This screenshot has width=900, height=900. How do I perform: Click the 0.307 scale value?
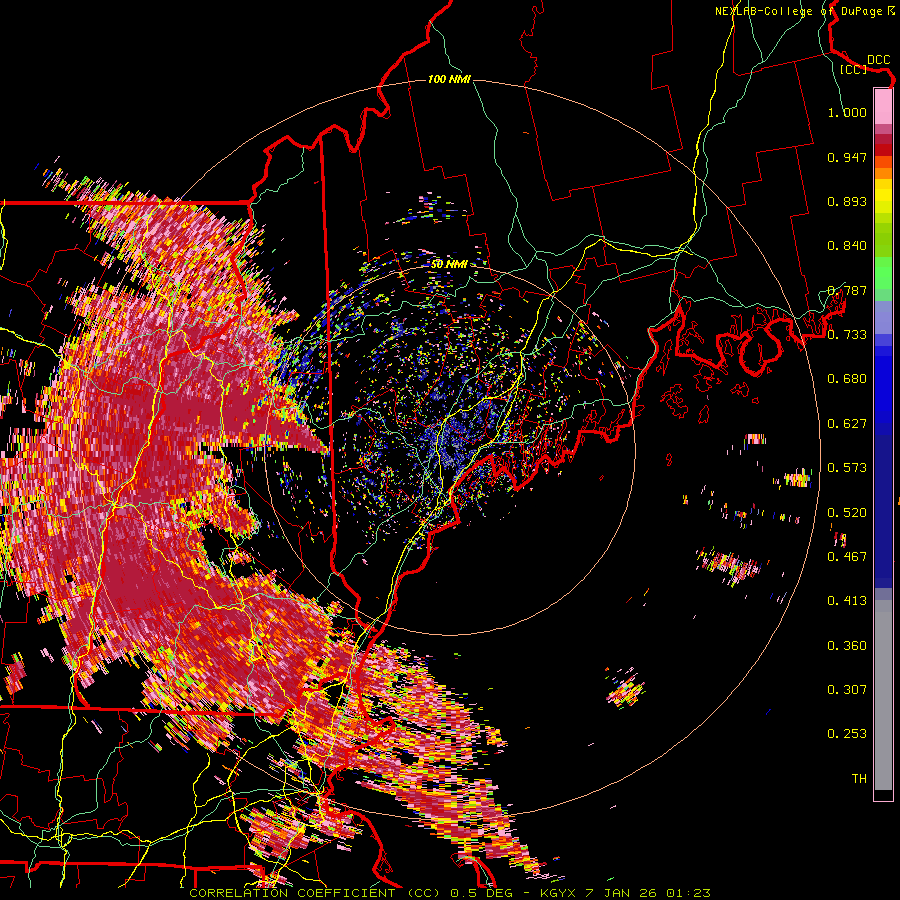pos(847,690)
